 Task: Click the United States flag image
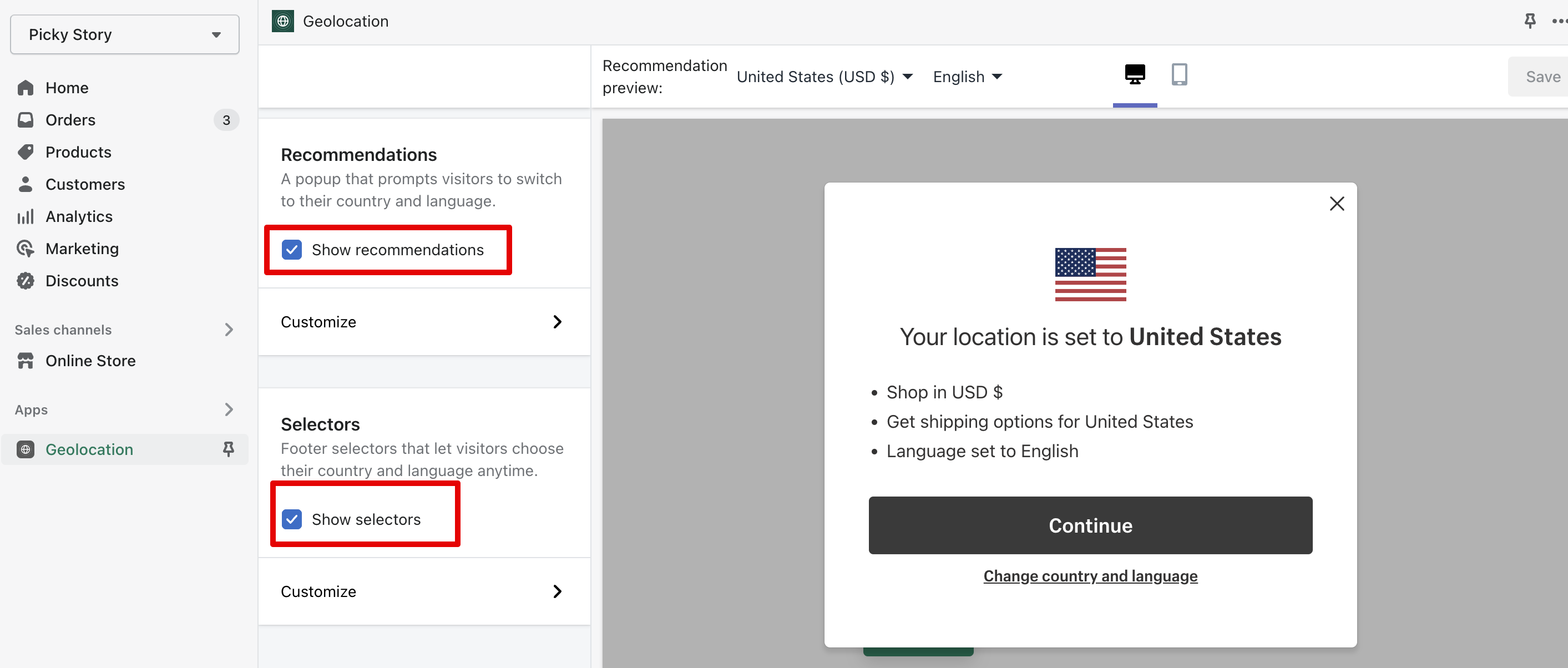click(x=1090, y=275)
